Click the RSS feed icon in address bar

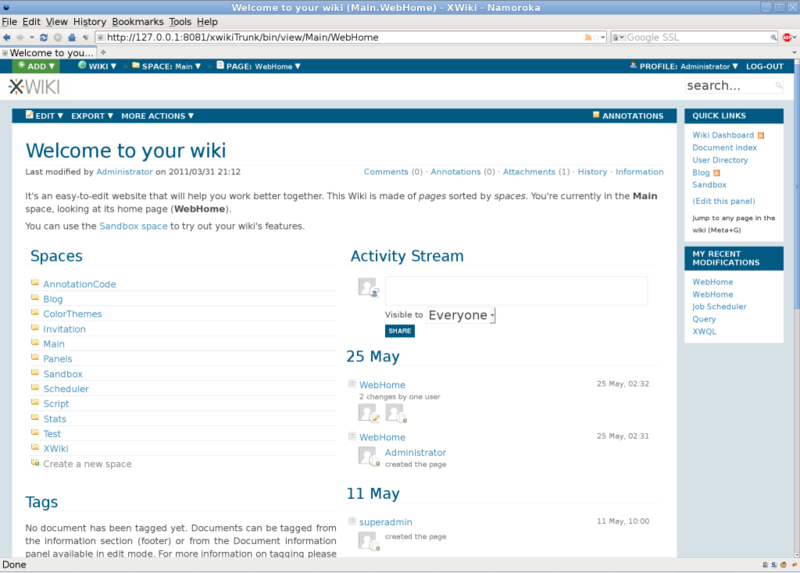click(x=588, y=37)
